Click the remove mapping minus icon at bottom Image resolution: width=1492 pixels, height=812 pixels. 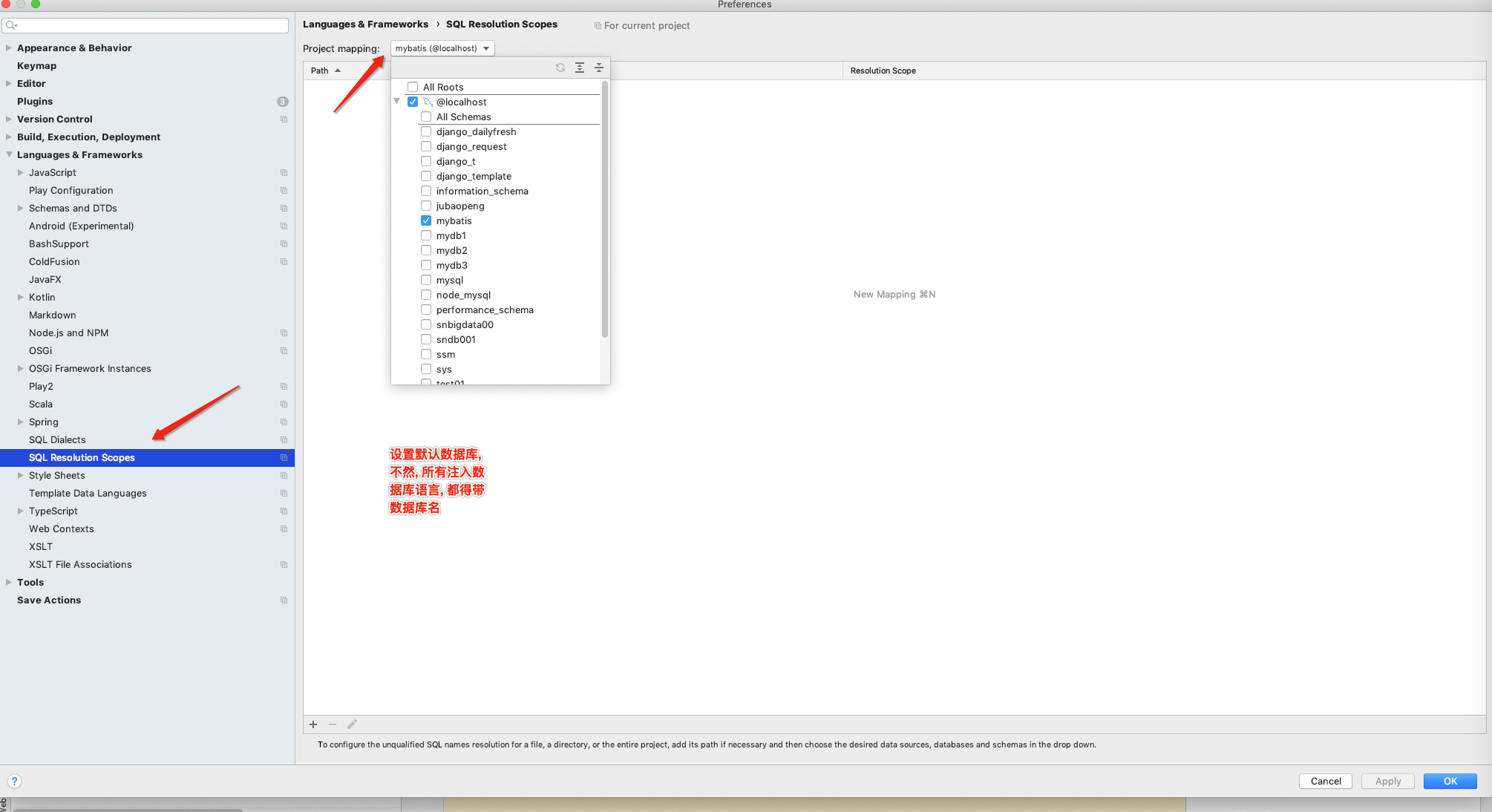(x=333, y=724)
